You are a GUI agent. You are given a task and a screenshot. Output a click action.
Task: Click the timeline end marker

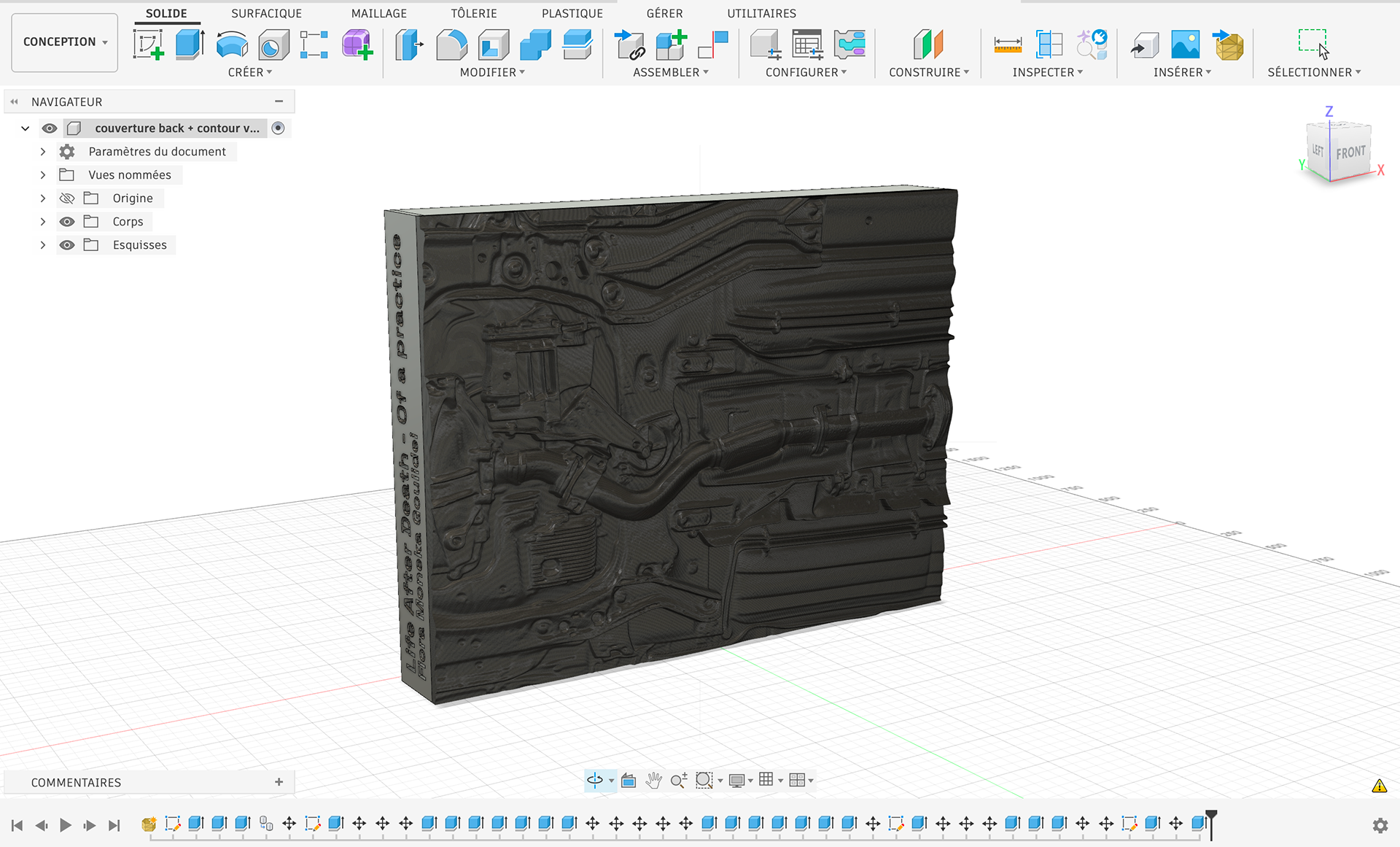click(1211, 824)
